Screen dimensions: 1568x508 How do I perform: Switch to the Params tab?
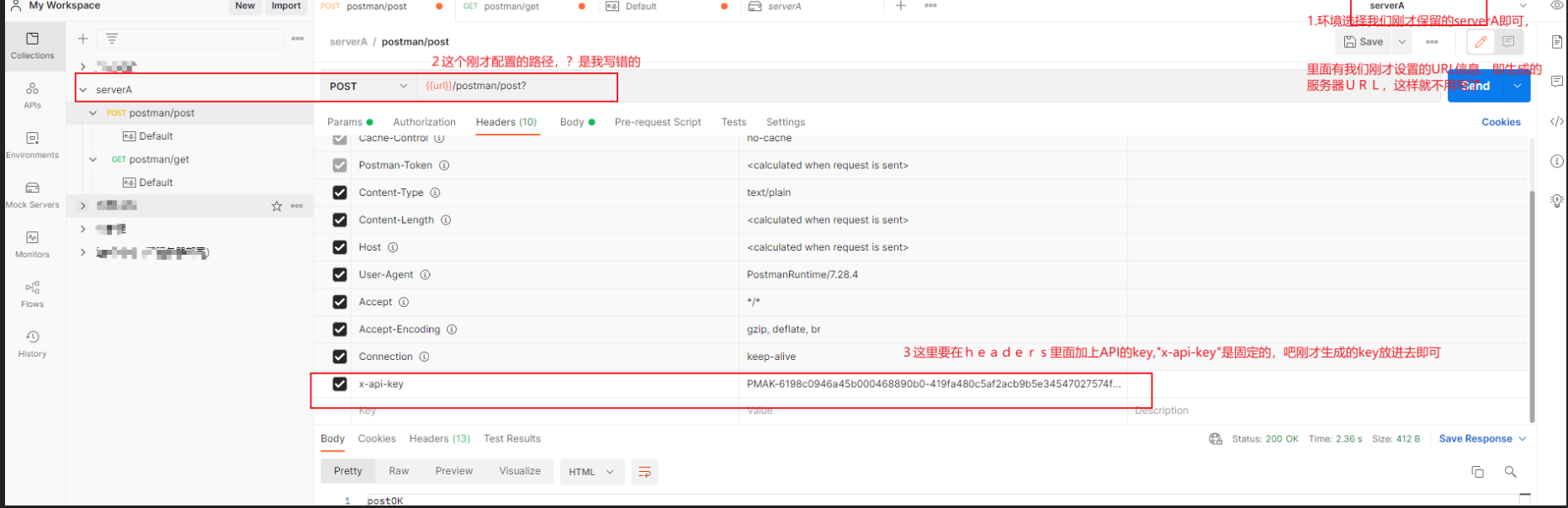tap(350, 122)
